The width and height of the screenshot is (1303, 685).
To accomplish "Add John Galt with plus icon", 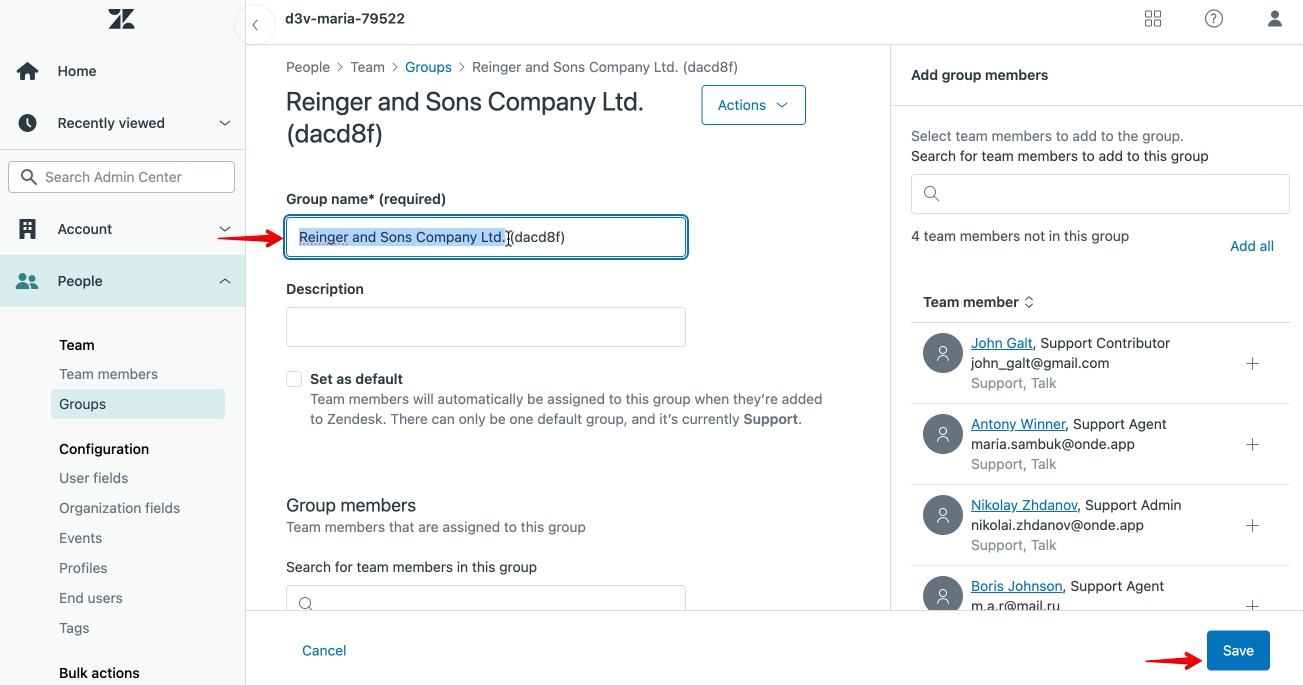I will [1252, 364].
